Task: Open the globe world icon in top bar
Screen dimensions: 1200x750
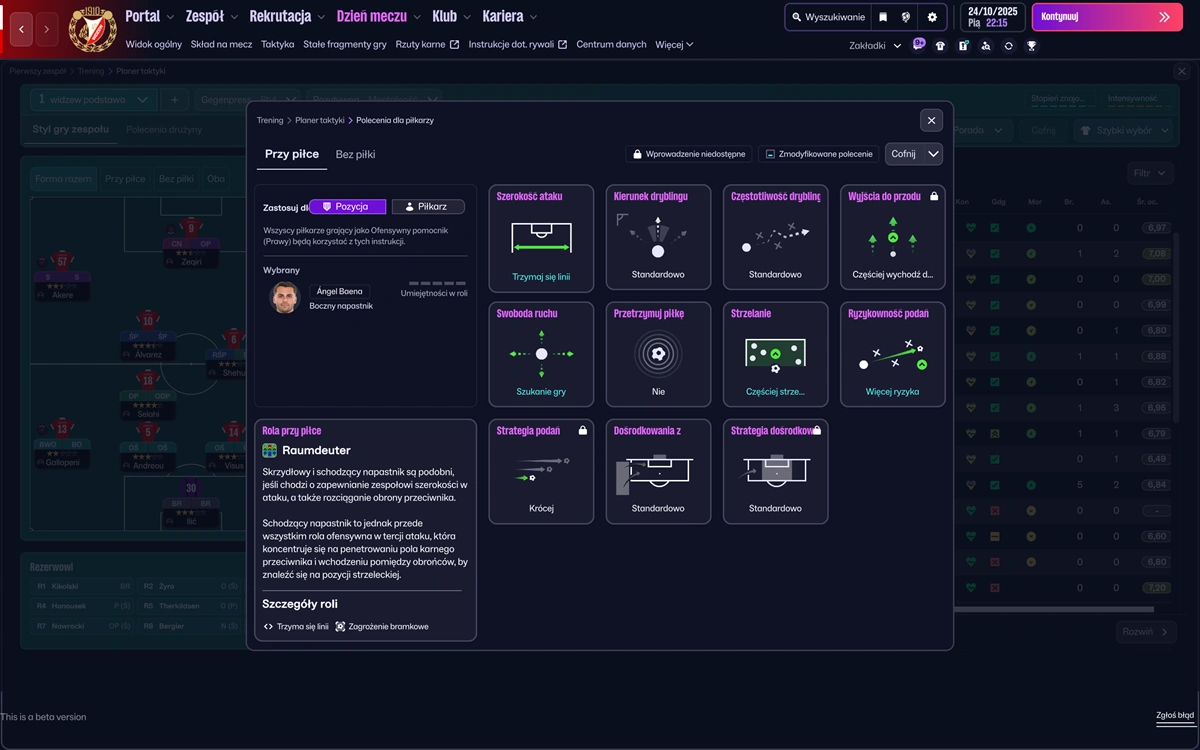Action: pyautogui.click(x=906, y=17)
